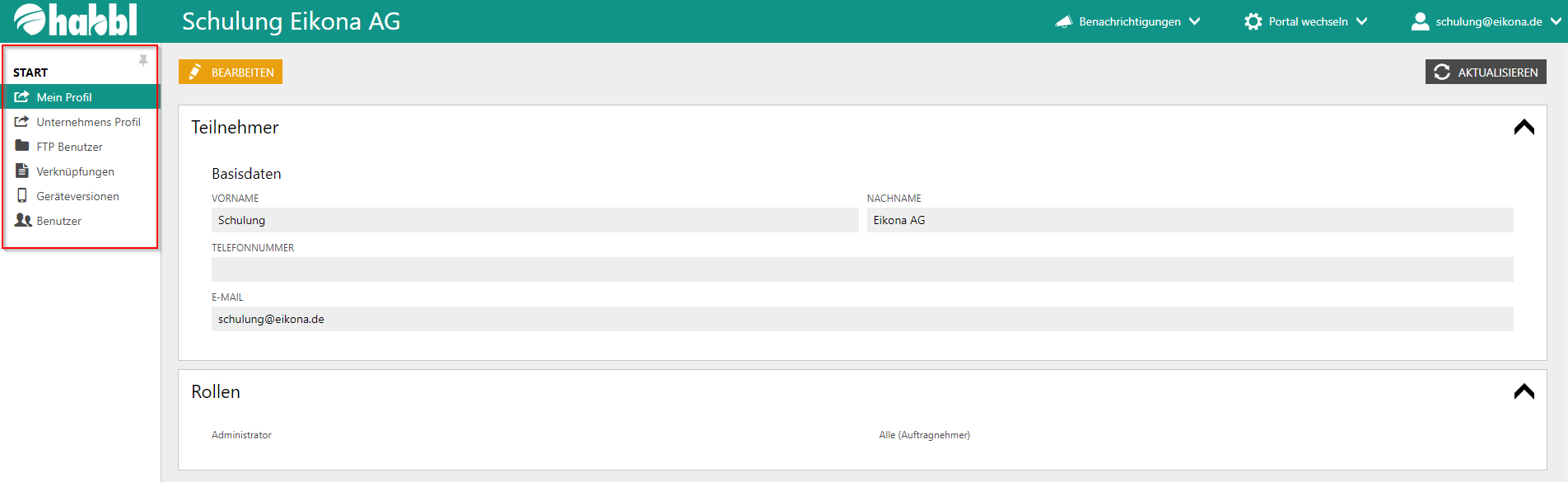
Task: Click the document icon beside Verknüpfungen
Action: pos(22,171)
